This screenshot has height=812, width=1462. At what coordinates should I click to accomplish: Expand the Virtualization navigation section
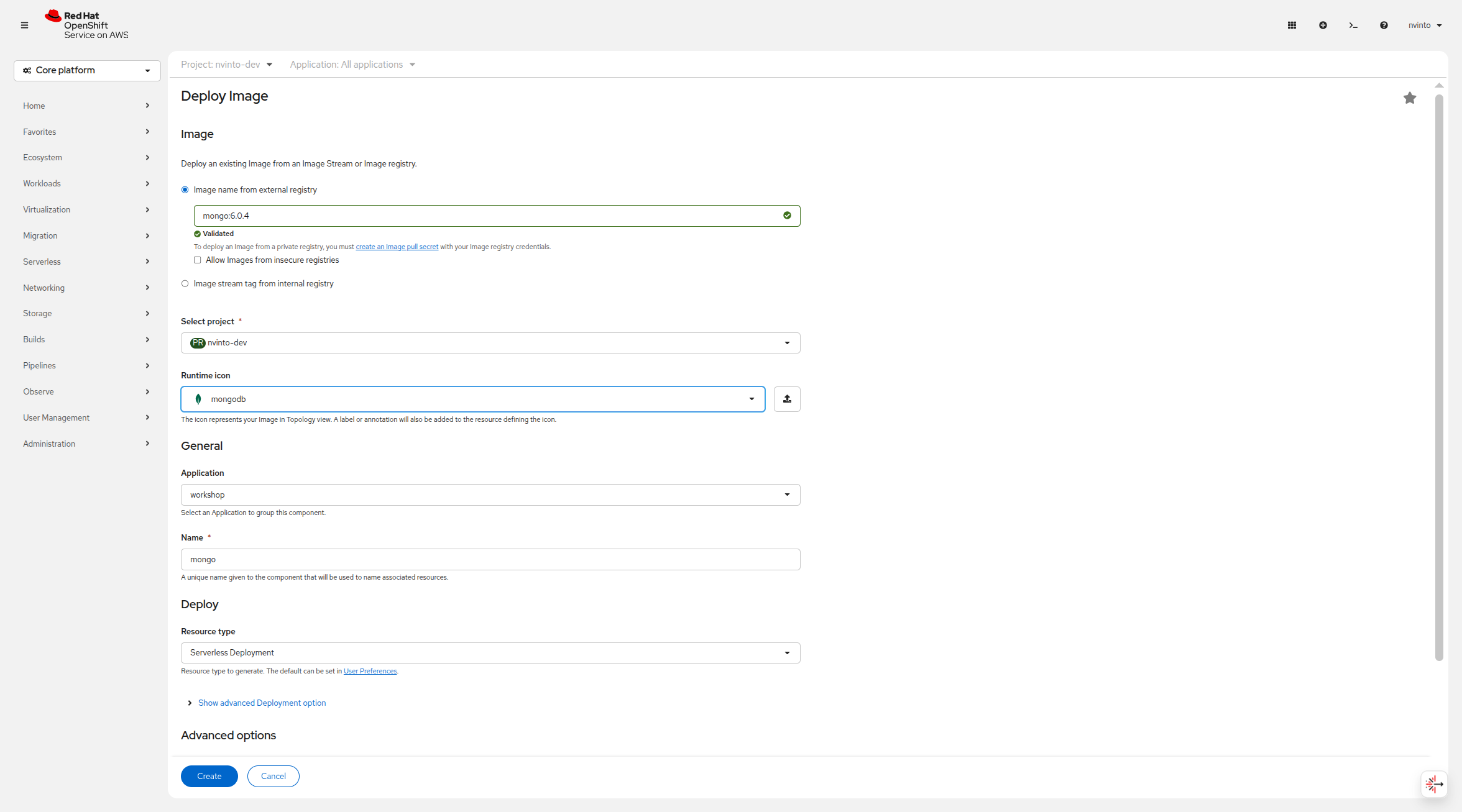[86, 210]
